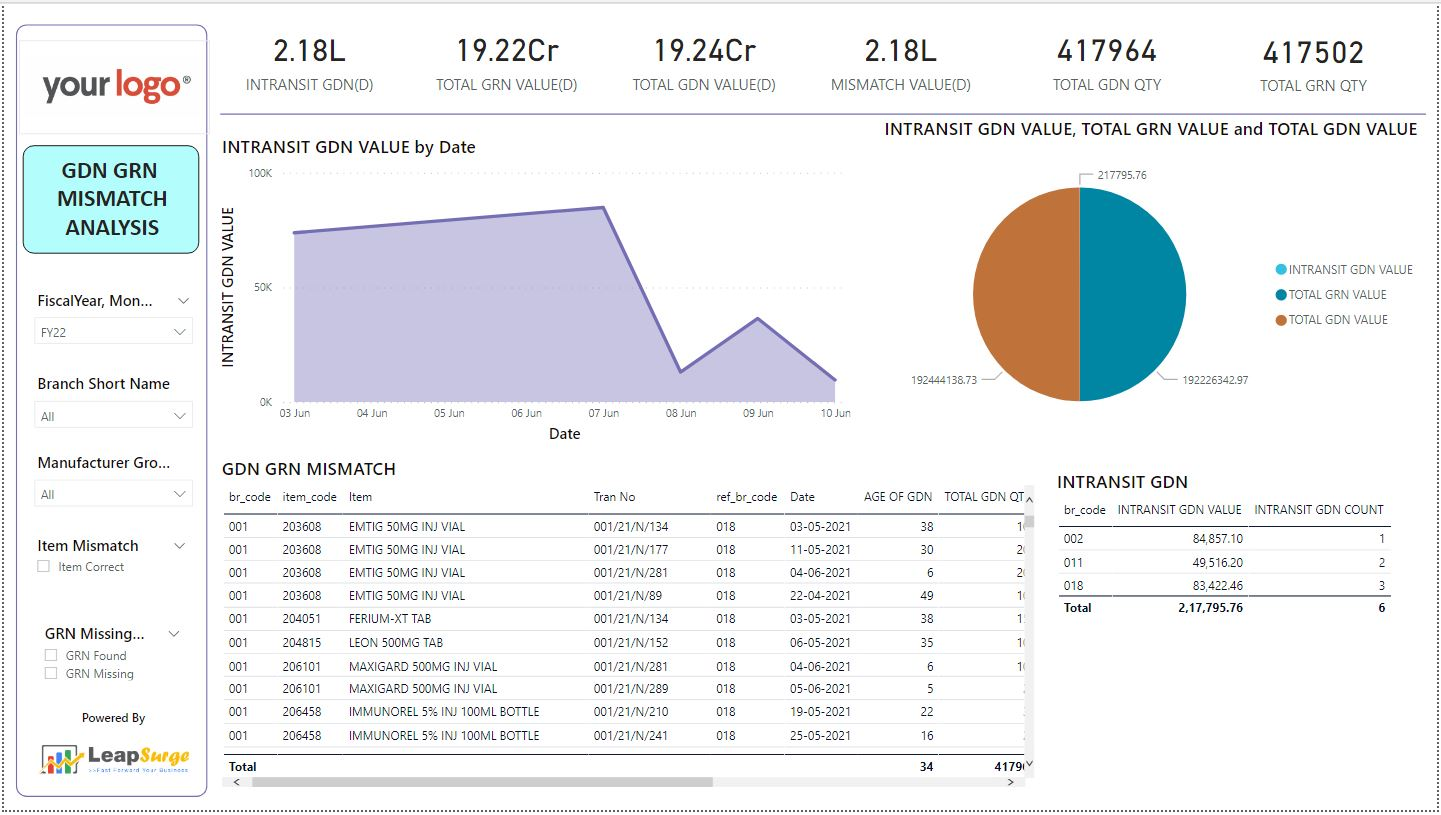
Task: Tick the GRN Missing checkbox
Action: click(x=51, y=673)
